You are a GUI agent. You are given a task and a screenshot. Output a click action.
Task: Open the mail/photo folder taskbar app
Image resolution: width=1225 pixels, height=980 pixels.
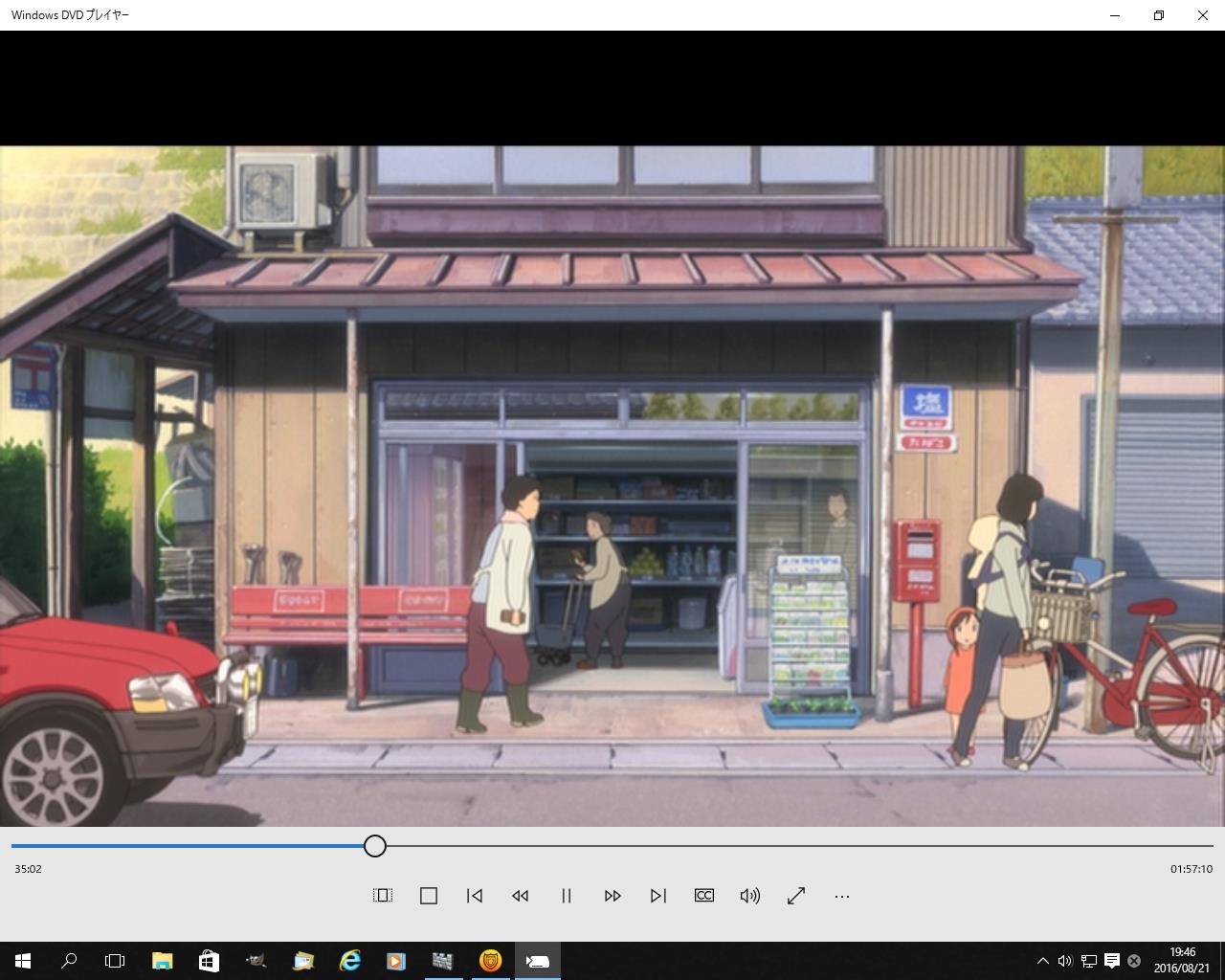click(302, 961)
